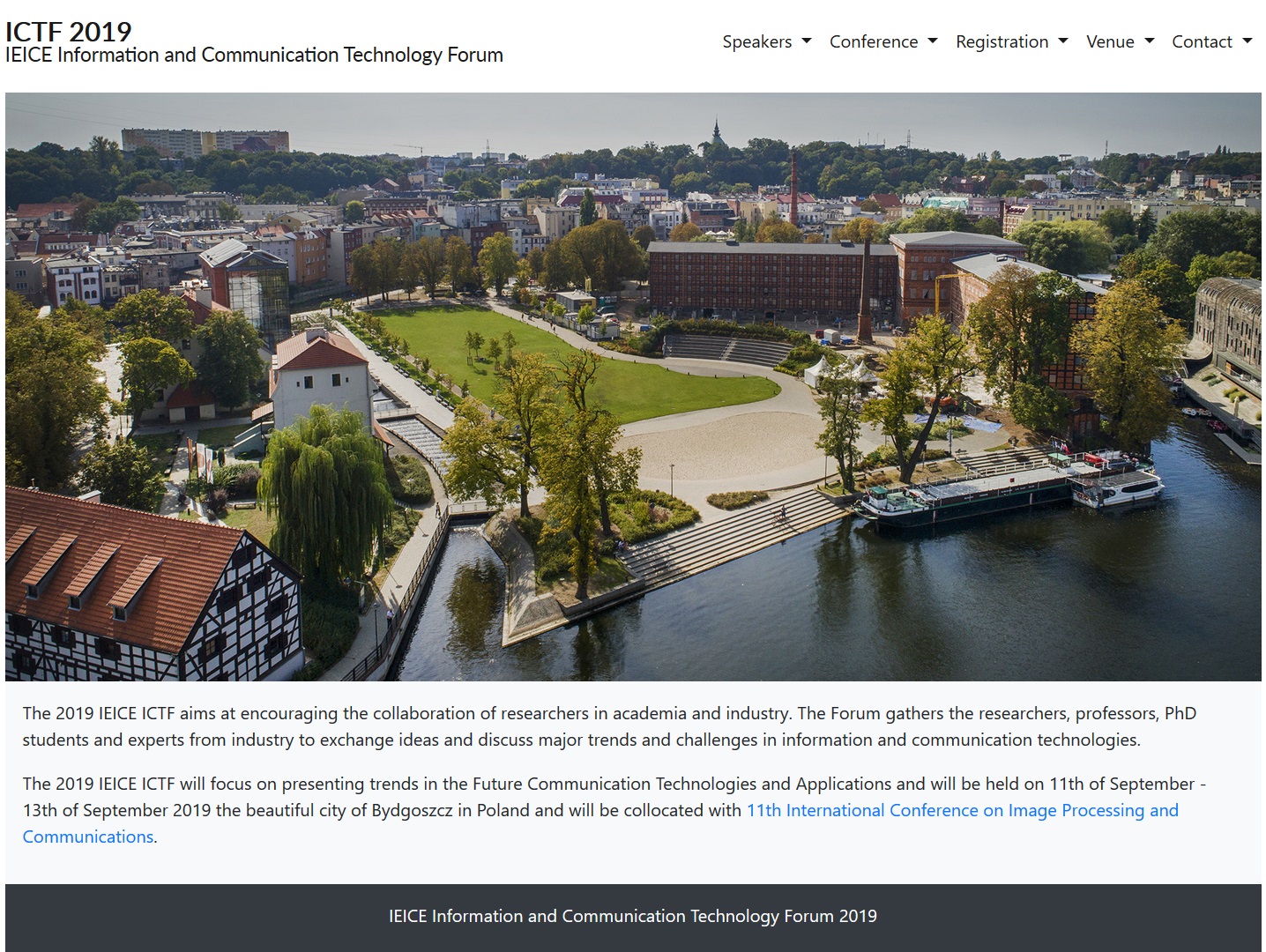
Task: Select the Venue menu item
Action: tap(1112, 41)
